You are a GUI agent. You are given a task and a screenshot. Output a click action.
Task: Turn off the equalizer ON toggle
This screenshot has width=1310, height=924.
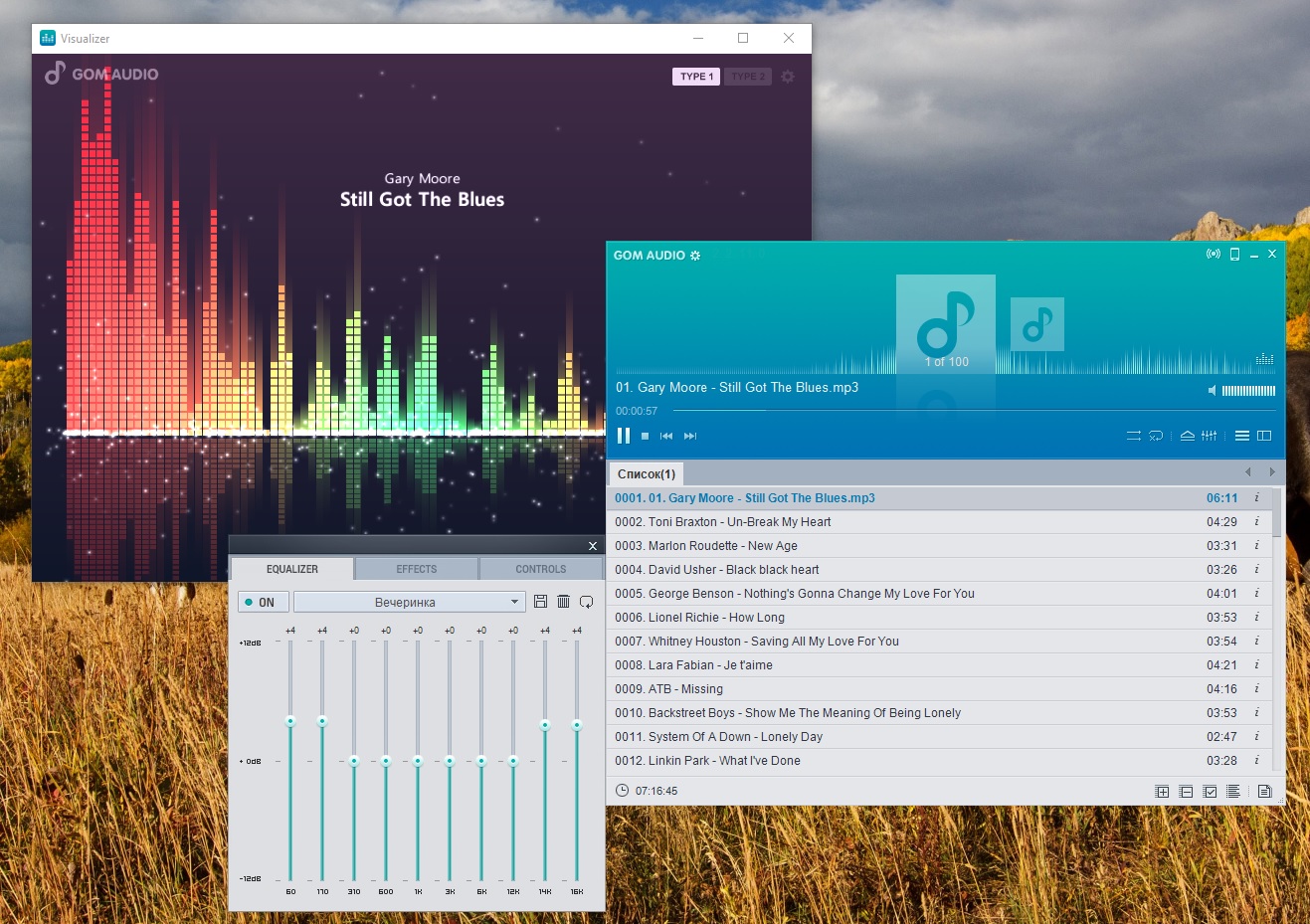point(264,602)
